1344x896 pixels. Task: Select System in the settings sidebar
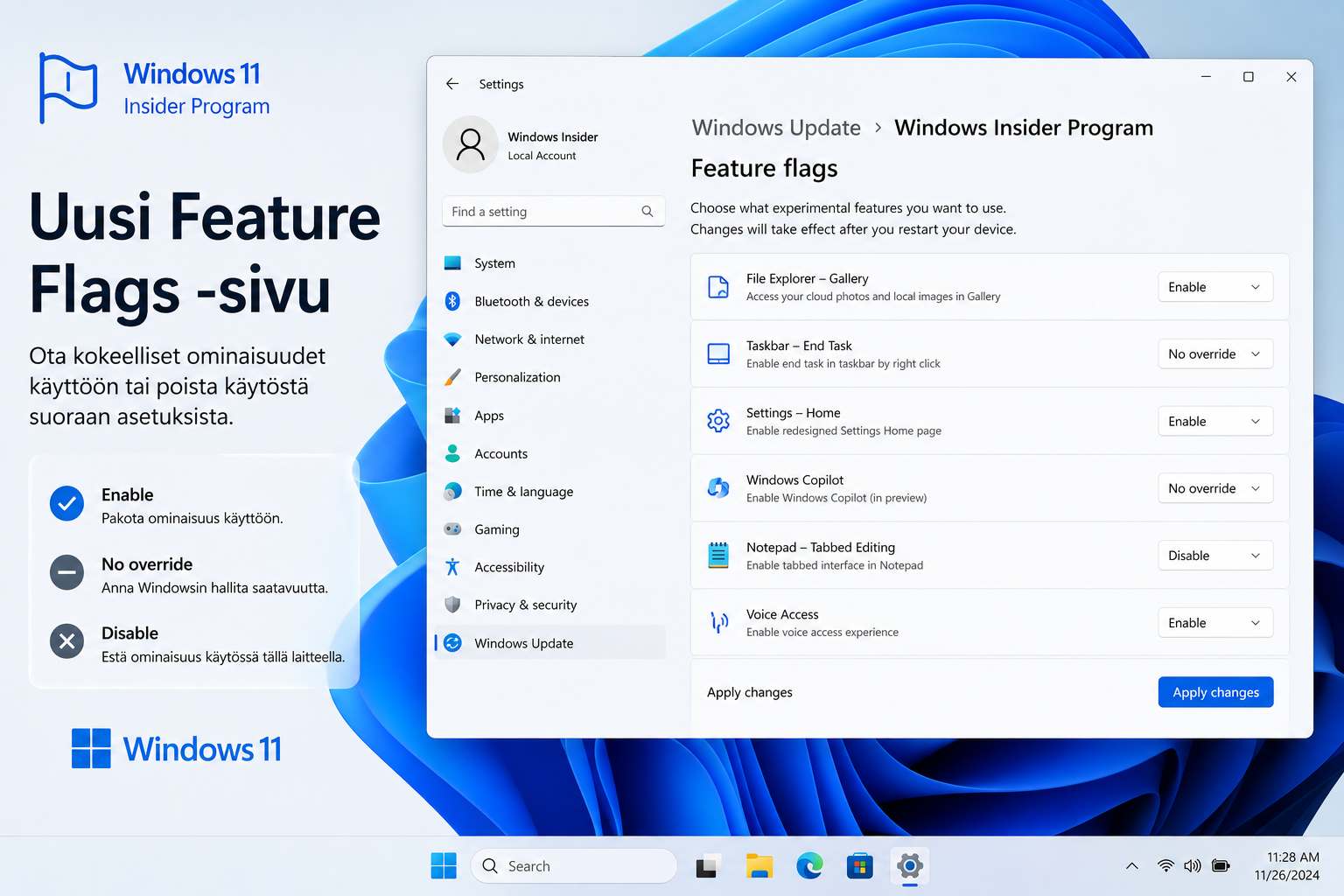click(550, 263)
